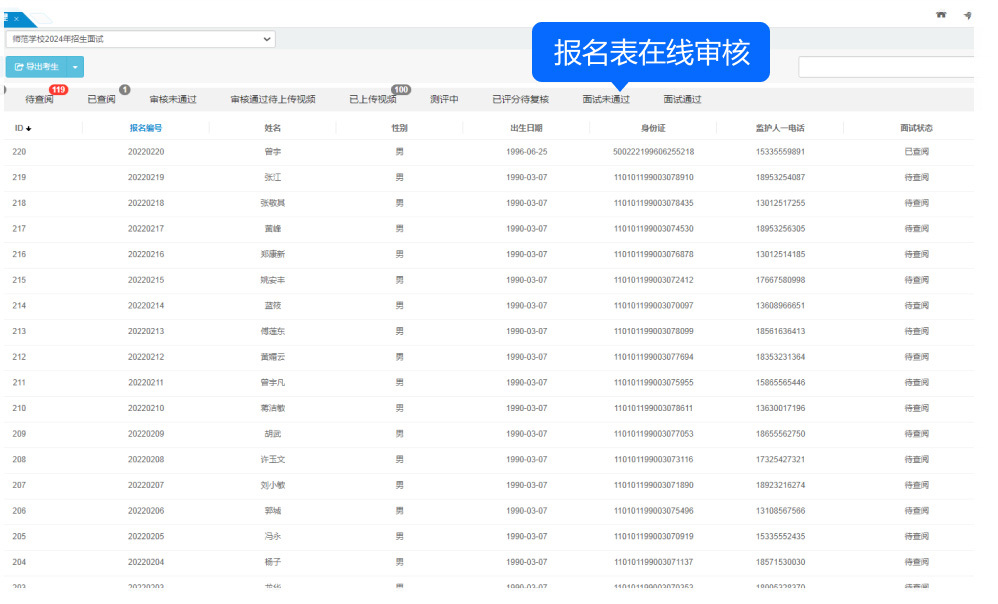Open the 面试通过 tab
Viewport: 998px width, 604px height.
(x=682, y=99)
